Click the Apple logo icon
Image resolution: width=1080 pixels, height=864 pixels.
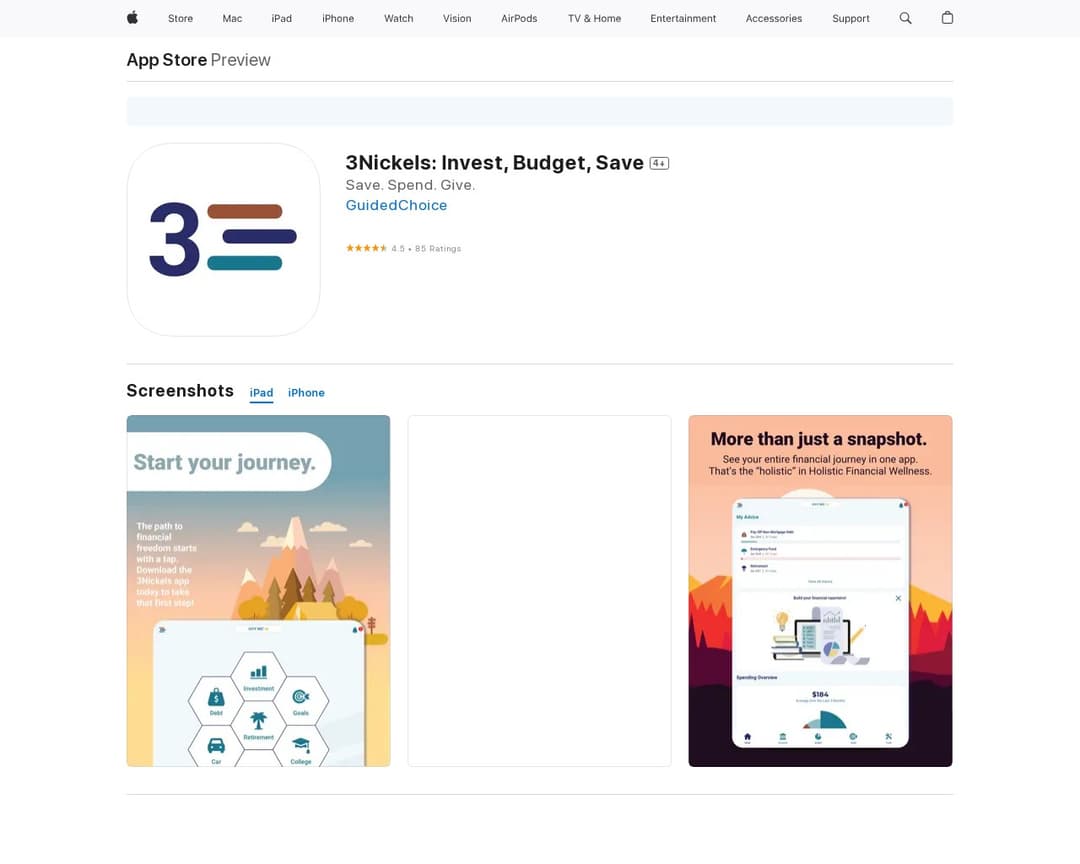pyautogui.click(x=132, y=18)
